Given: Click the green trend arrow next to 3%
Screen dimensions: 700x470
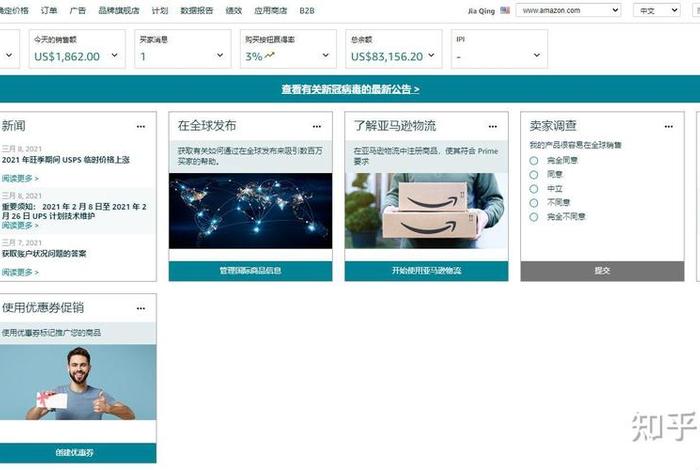Looking at the screenshot, I should click(270, 56).
